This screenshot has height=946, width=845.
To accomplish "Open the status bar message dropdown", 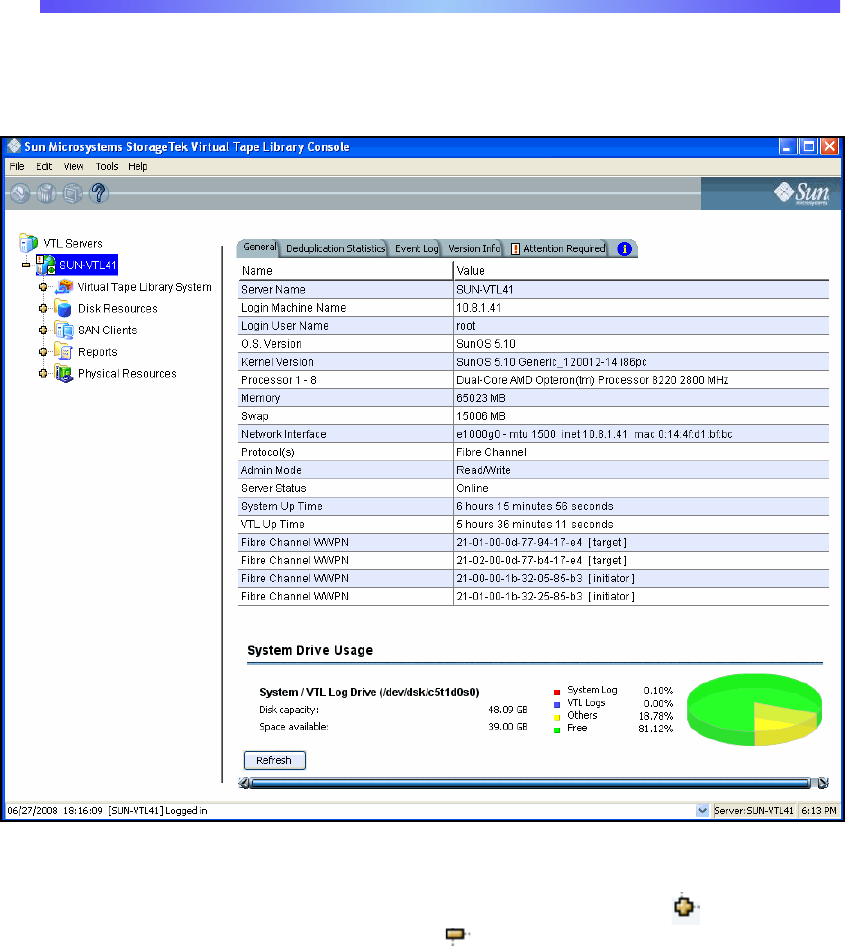I will (702, 810).
